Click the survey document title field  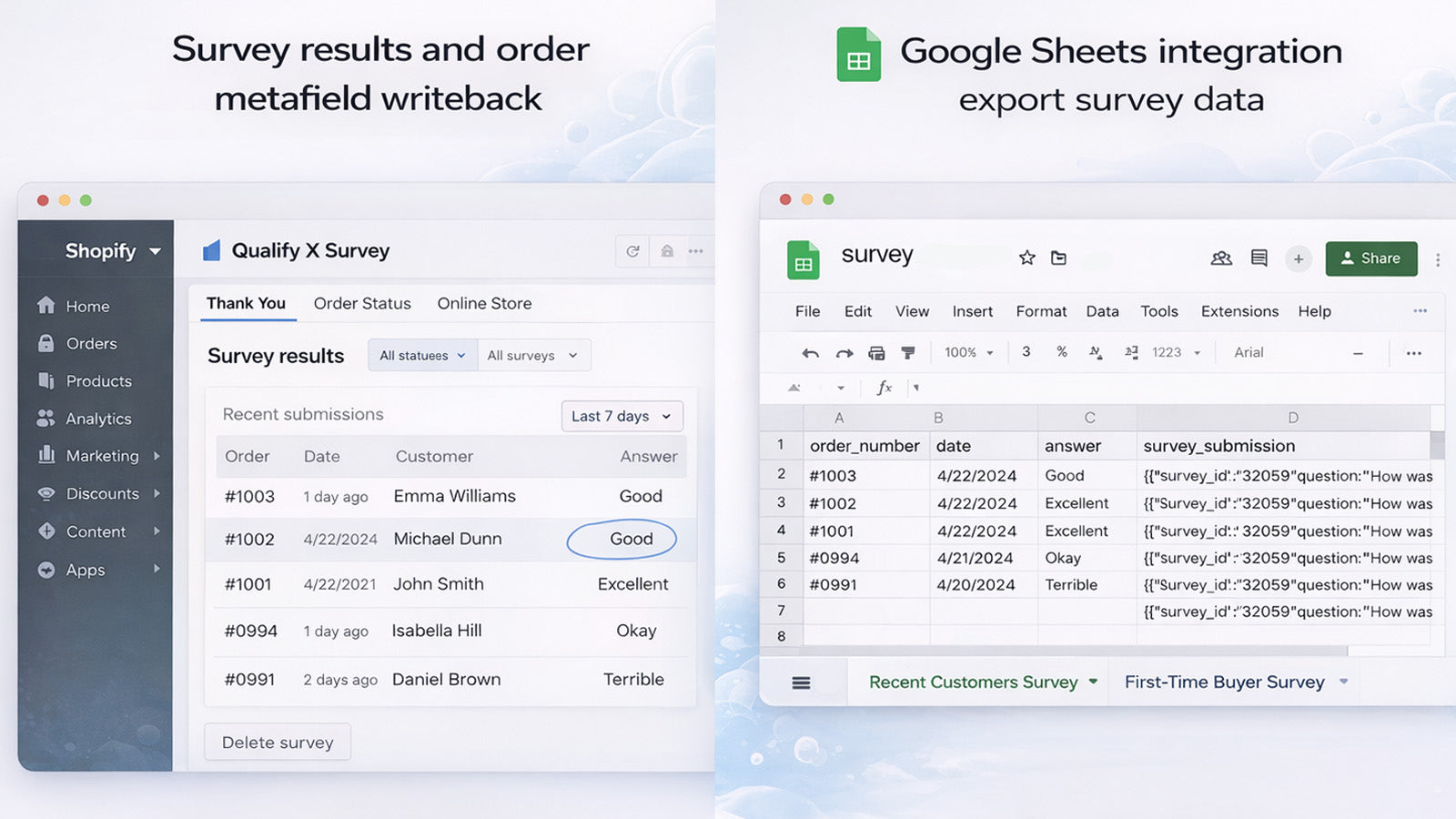pyautogui.click(x=877, y=255)
